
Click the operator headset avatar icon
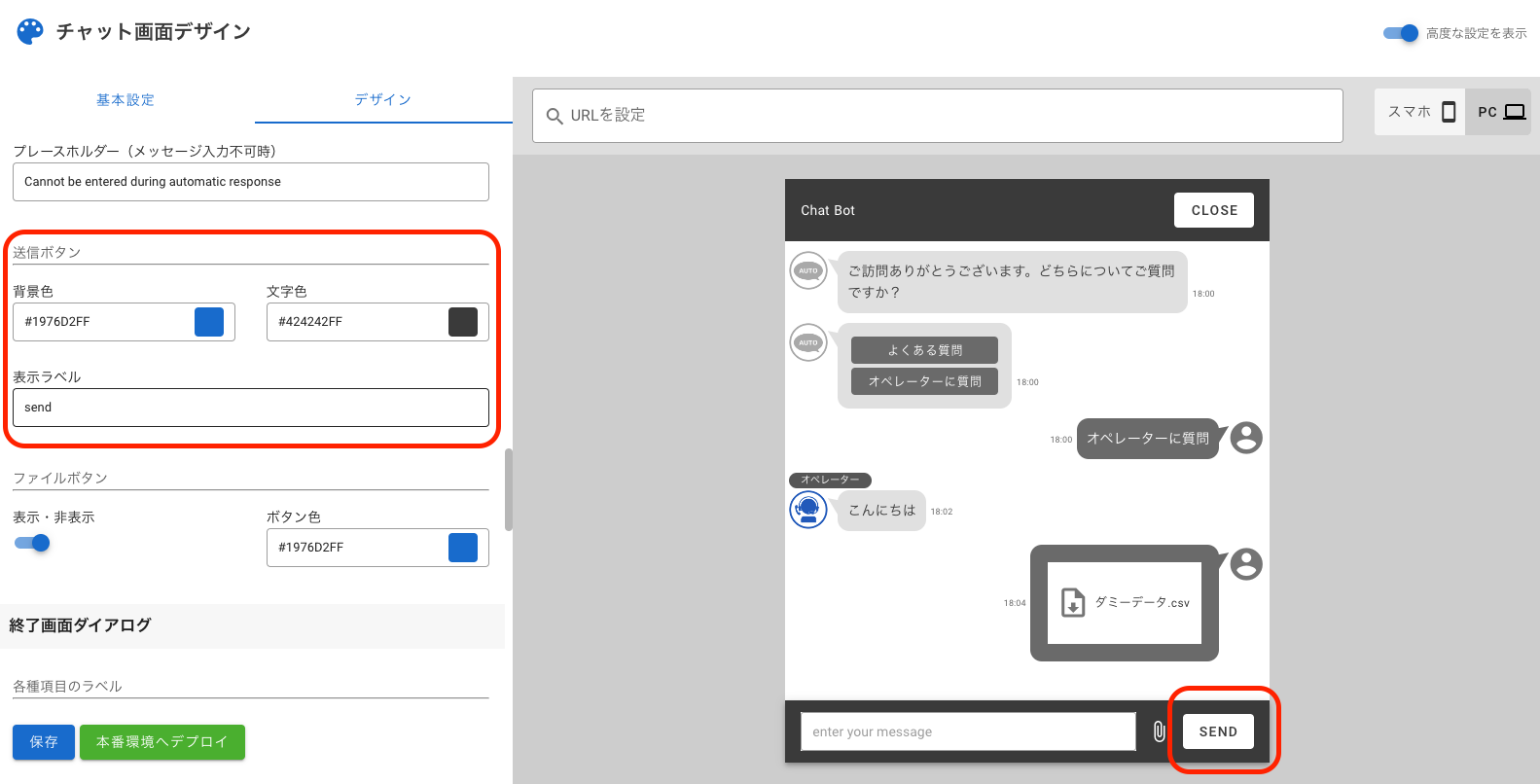(807, 510)
